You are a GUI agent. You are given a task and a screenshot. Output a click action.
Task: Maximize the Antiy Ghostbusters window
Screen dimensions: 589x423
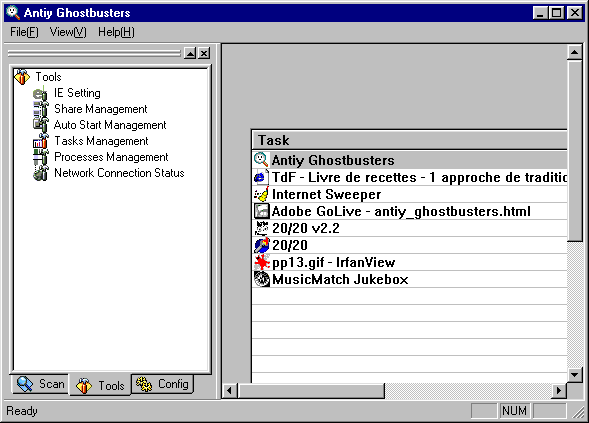556,13
